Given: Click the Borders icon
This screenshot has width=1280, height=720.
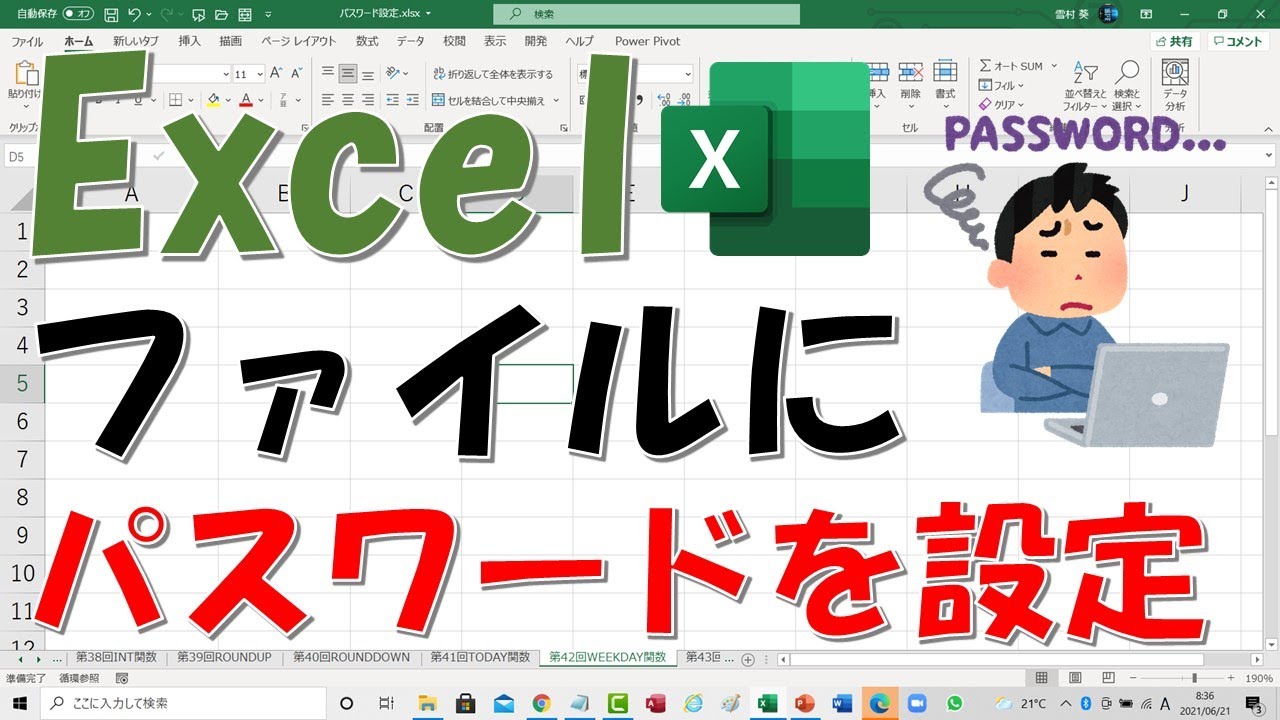Looking at the screenshot, I should pyautogui.click(x=176, y=100).
